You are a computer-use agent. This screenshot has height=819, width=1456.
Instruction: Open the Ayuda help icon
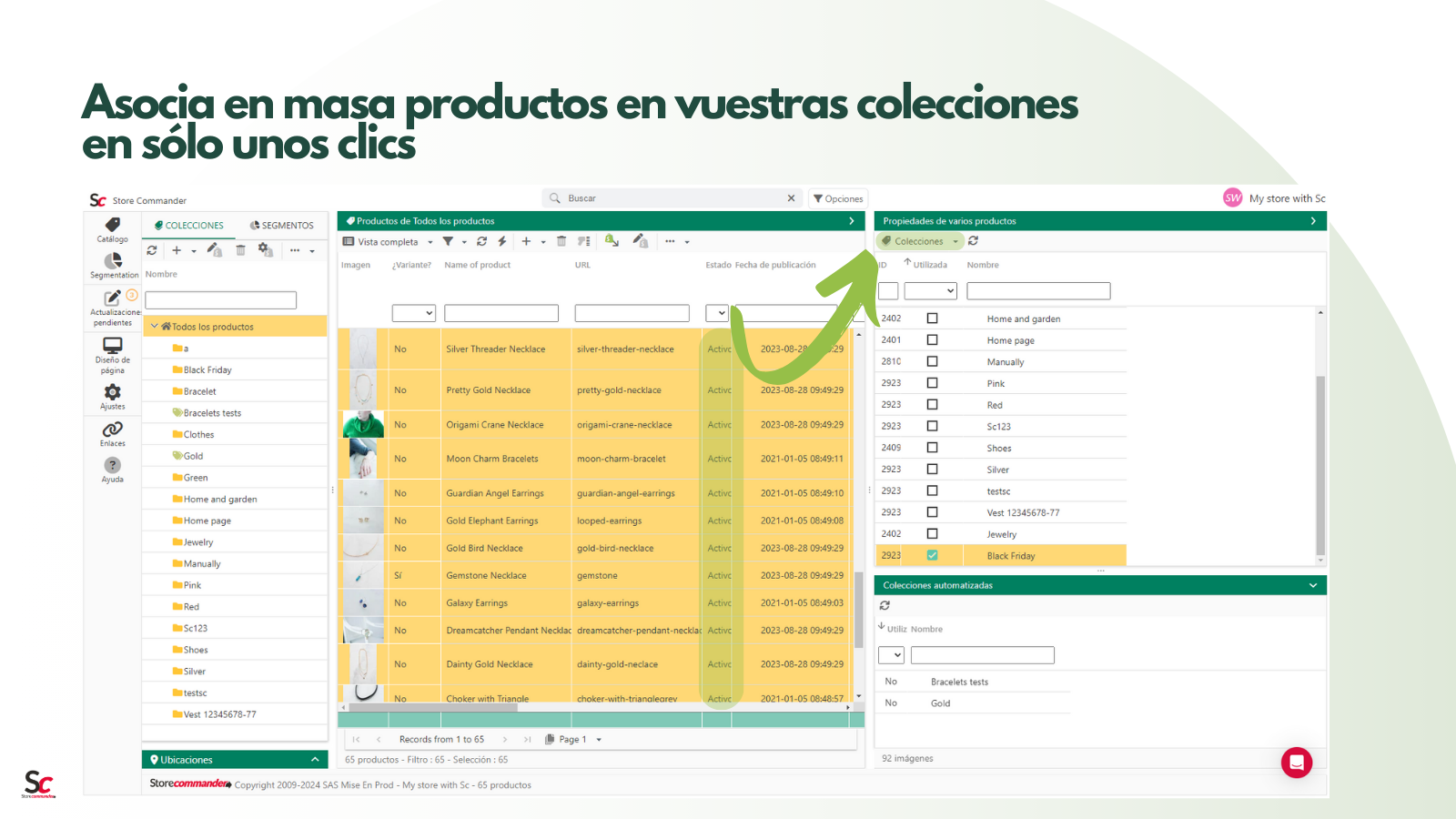(x=113, y=470)
